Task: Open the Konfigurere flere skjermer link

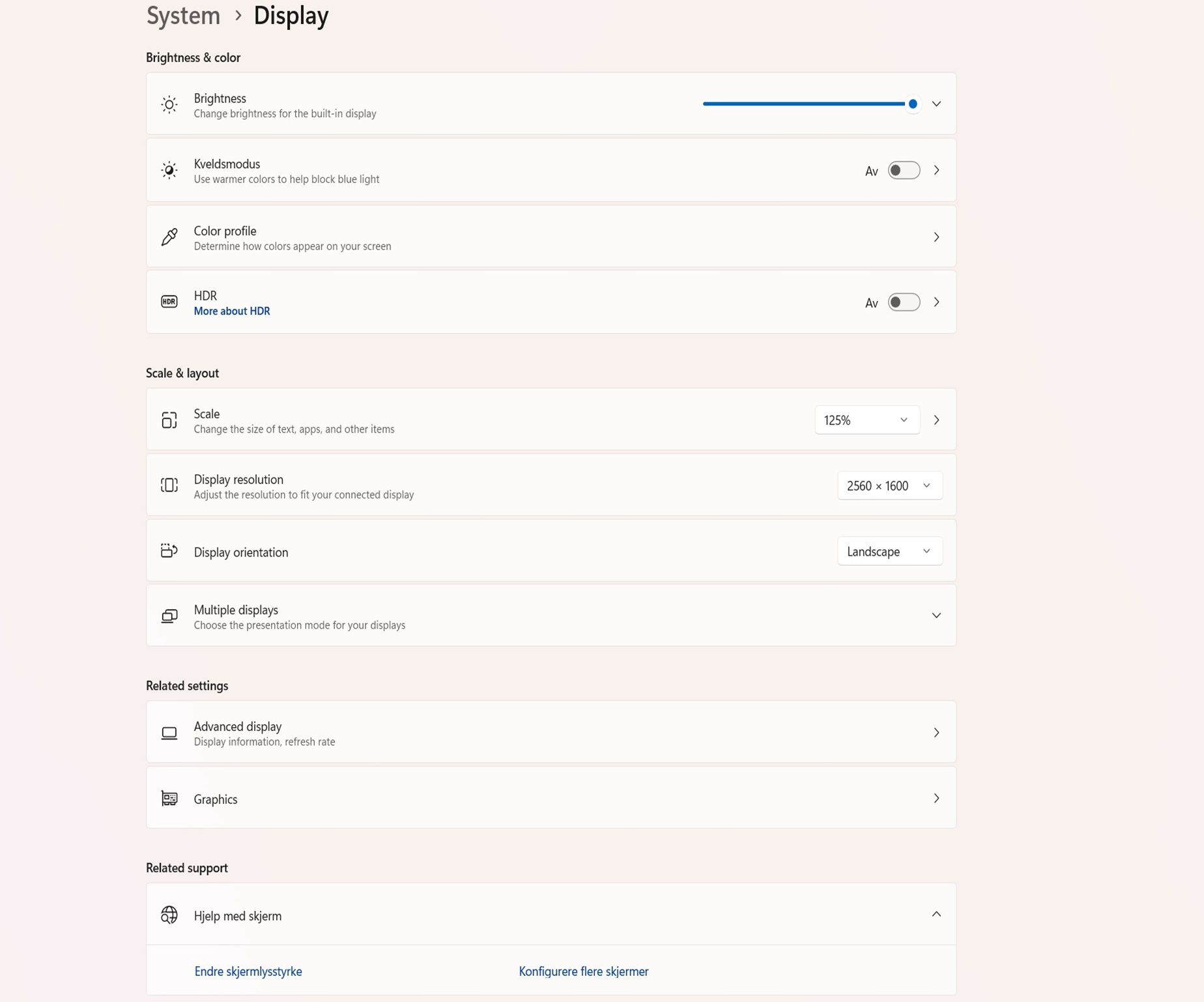Action: (583, 971)
